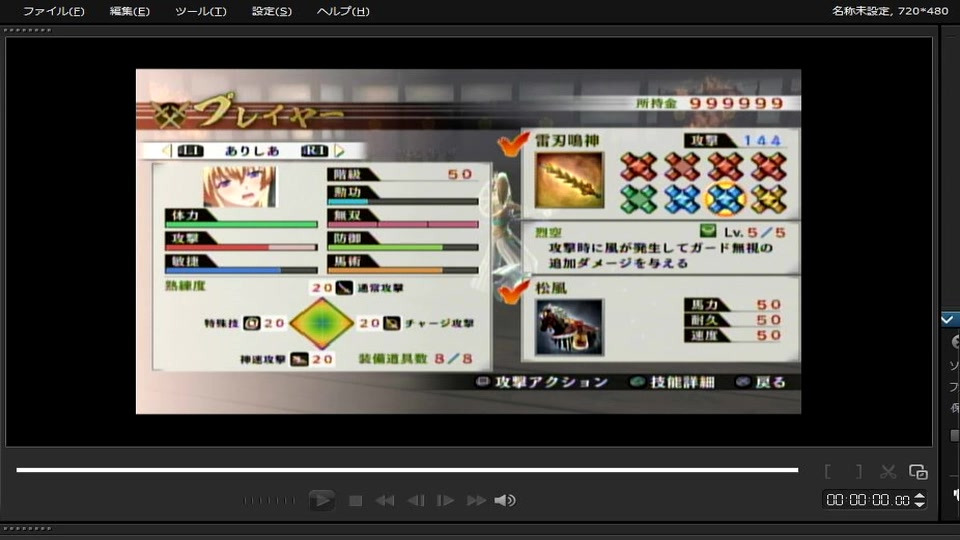960x540 pixels.
Task: Open the 編集(E) menu
Action: (129, 11)
